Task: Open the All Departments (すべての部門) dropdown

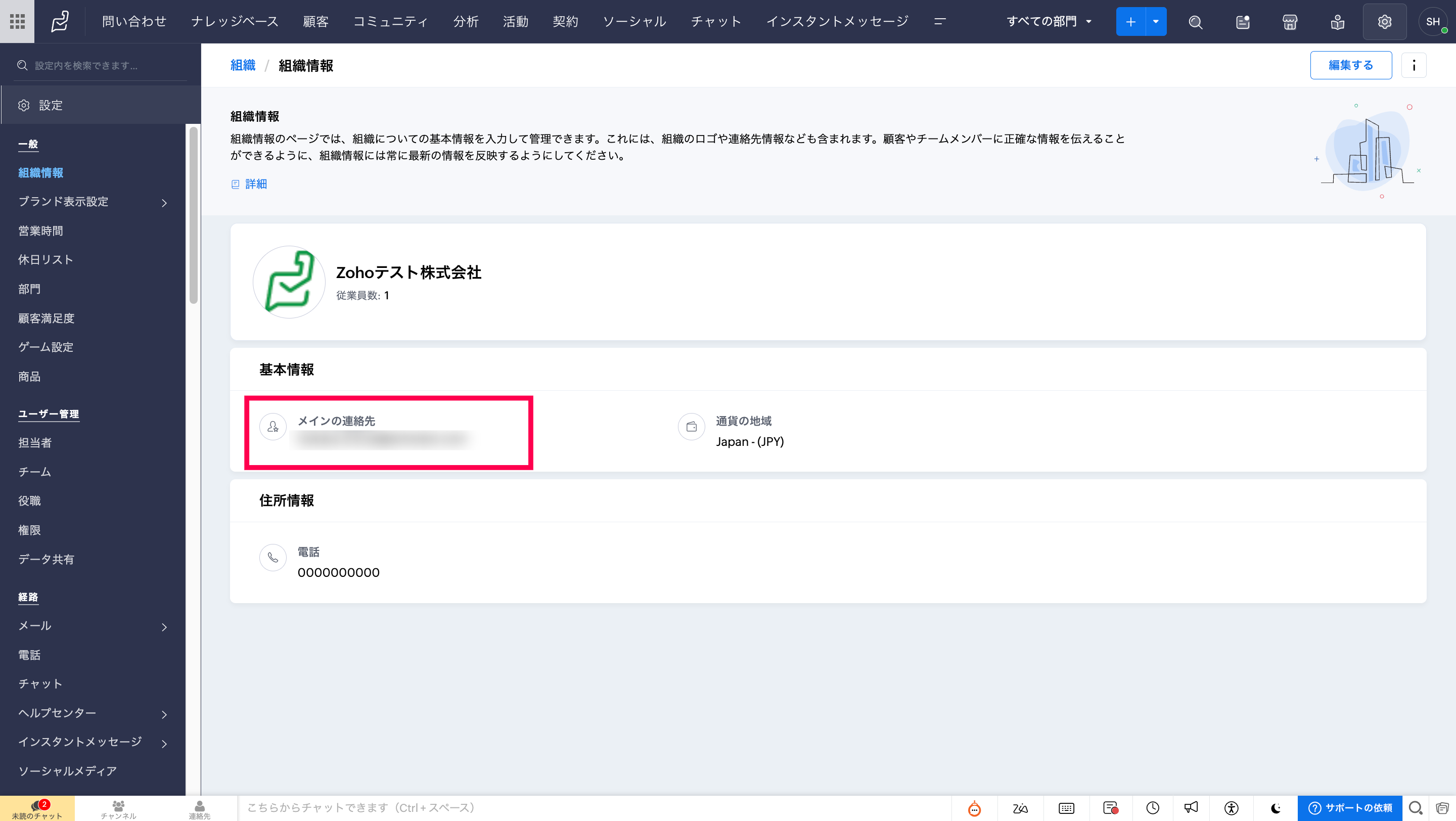Action: pyautogui.click(x=1049, y=21)
